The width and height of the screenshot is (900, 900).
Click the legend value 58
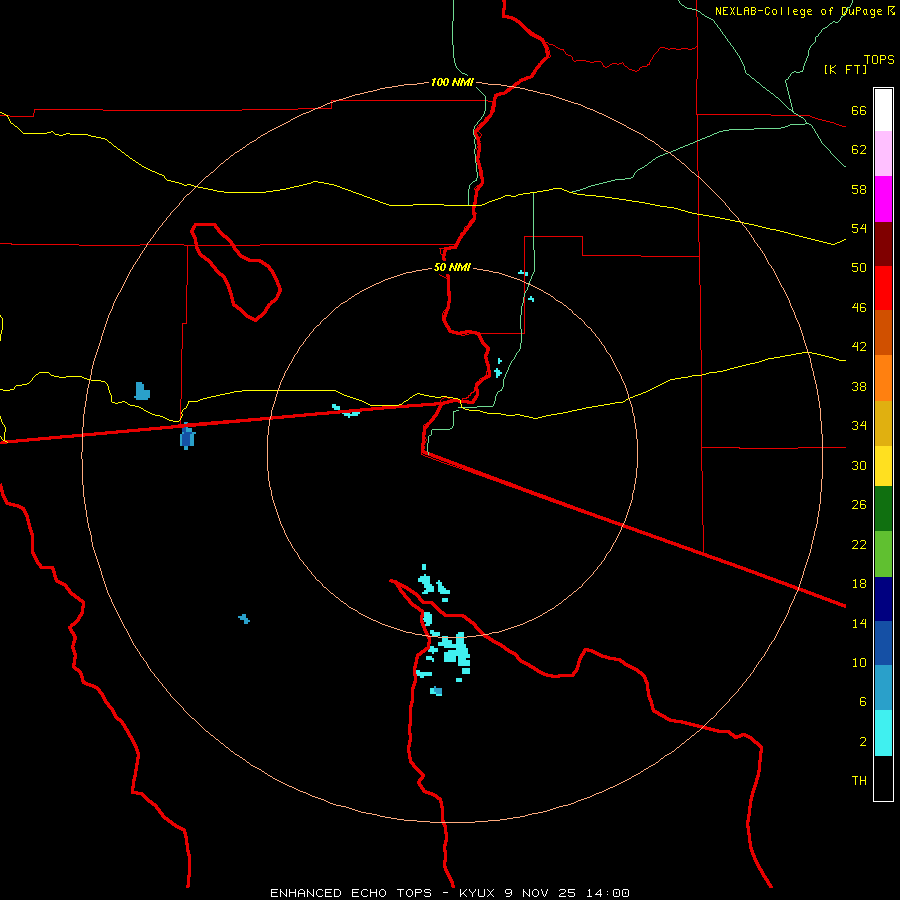859,189
